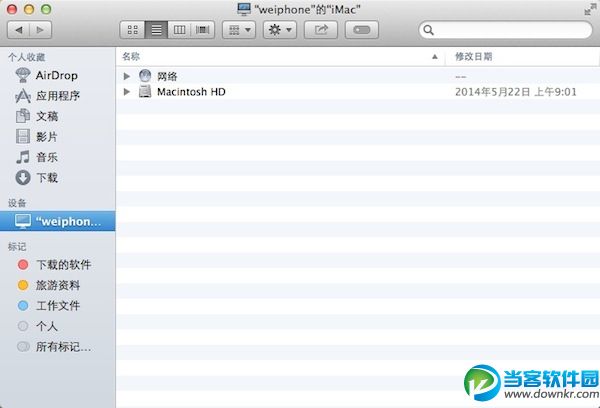Viewport: 600px width, 408px height.
Task: Click the 个人收藏 sidebar heading
Action: pyautogui.click(x=27, y=57)
